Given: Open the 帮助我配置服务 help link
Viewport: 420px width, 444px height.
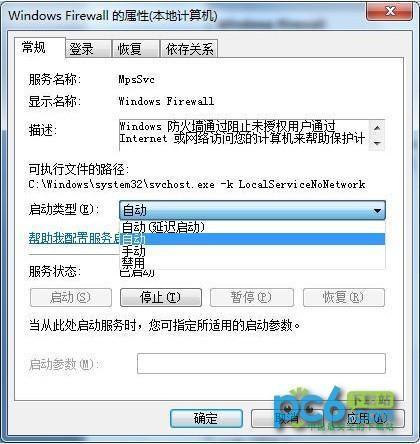Looking at the screenshot, I should click(75, 238).
